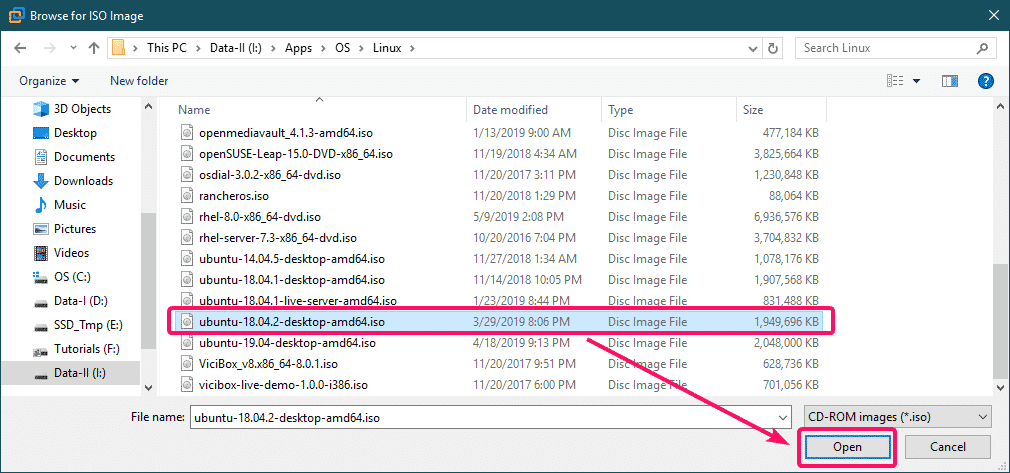
Task: Close the Browse for ISO Image dialog
Action: 991,14
